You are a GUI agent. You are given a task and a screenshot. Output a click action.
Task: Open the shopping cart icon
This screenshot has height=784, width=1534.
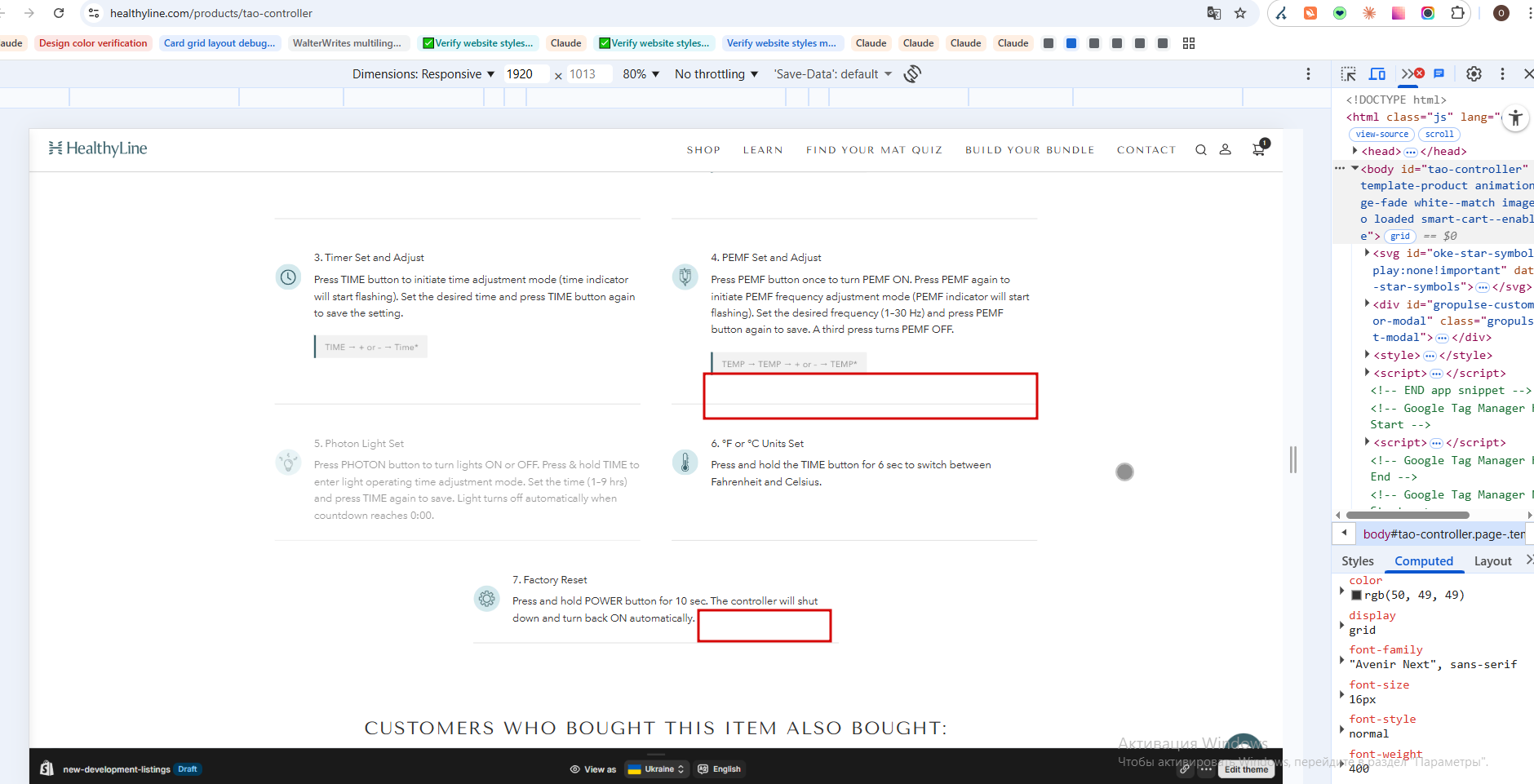point(1259,148)
